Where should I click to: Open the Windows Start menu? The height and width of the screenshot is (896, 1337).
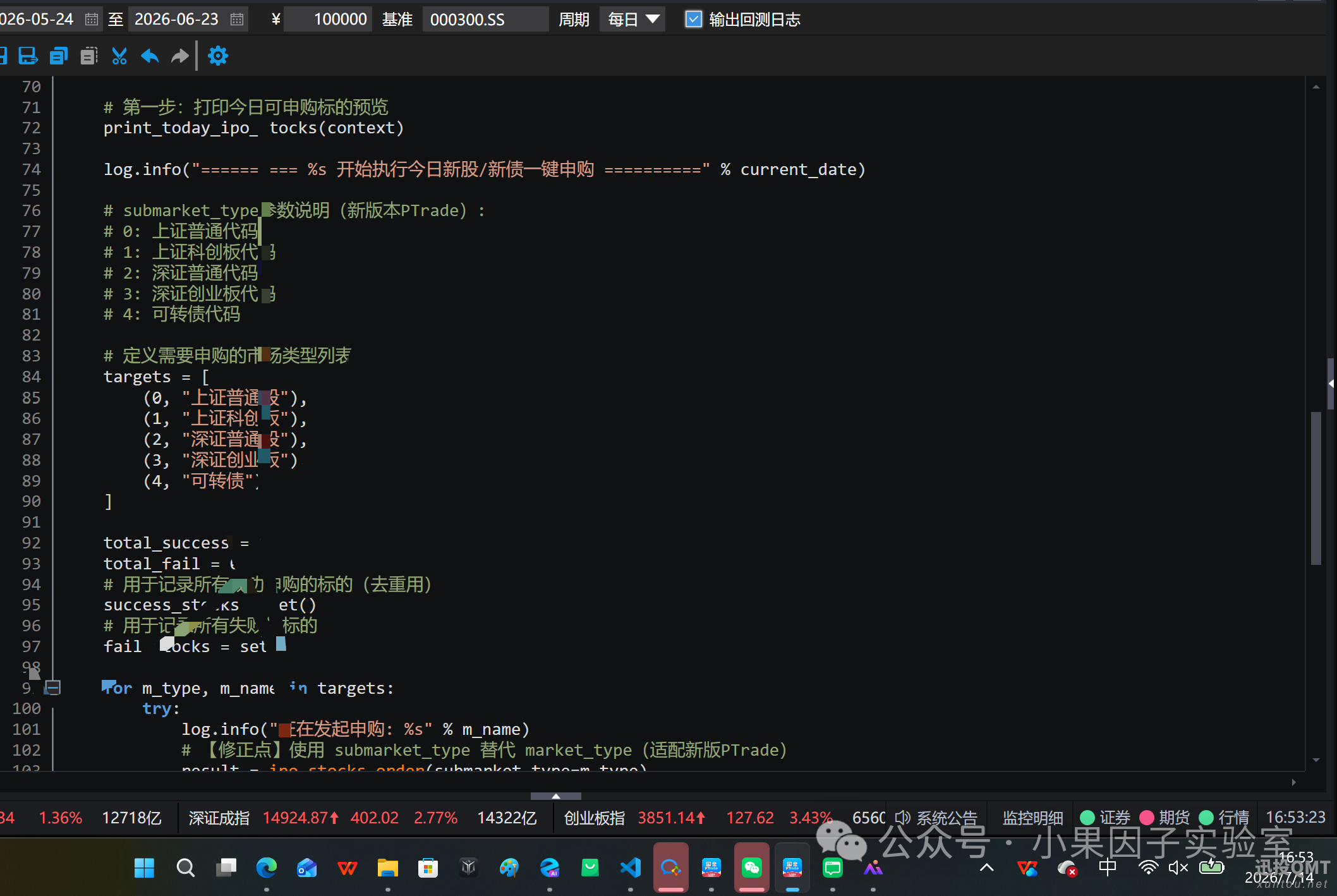click(144, 868)
